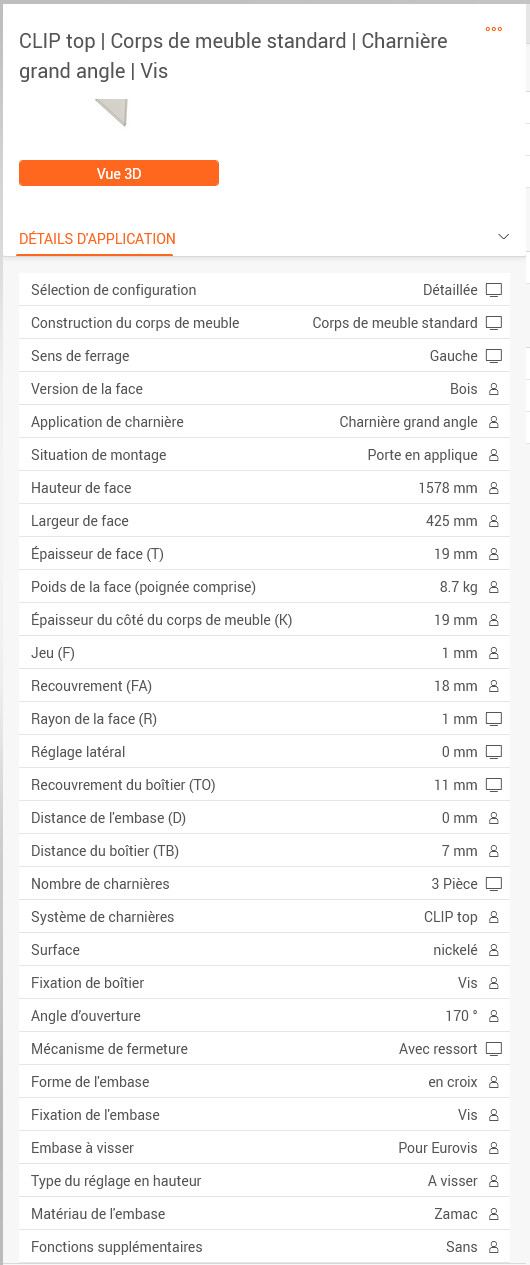The image size is (530, 1265).
Task: Click monitor icon next to Détaillée
Action: coord(493,290)
